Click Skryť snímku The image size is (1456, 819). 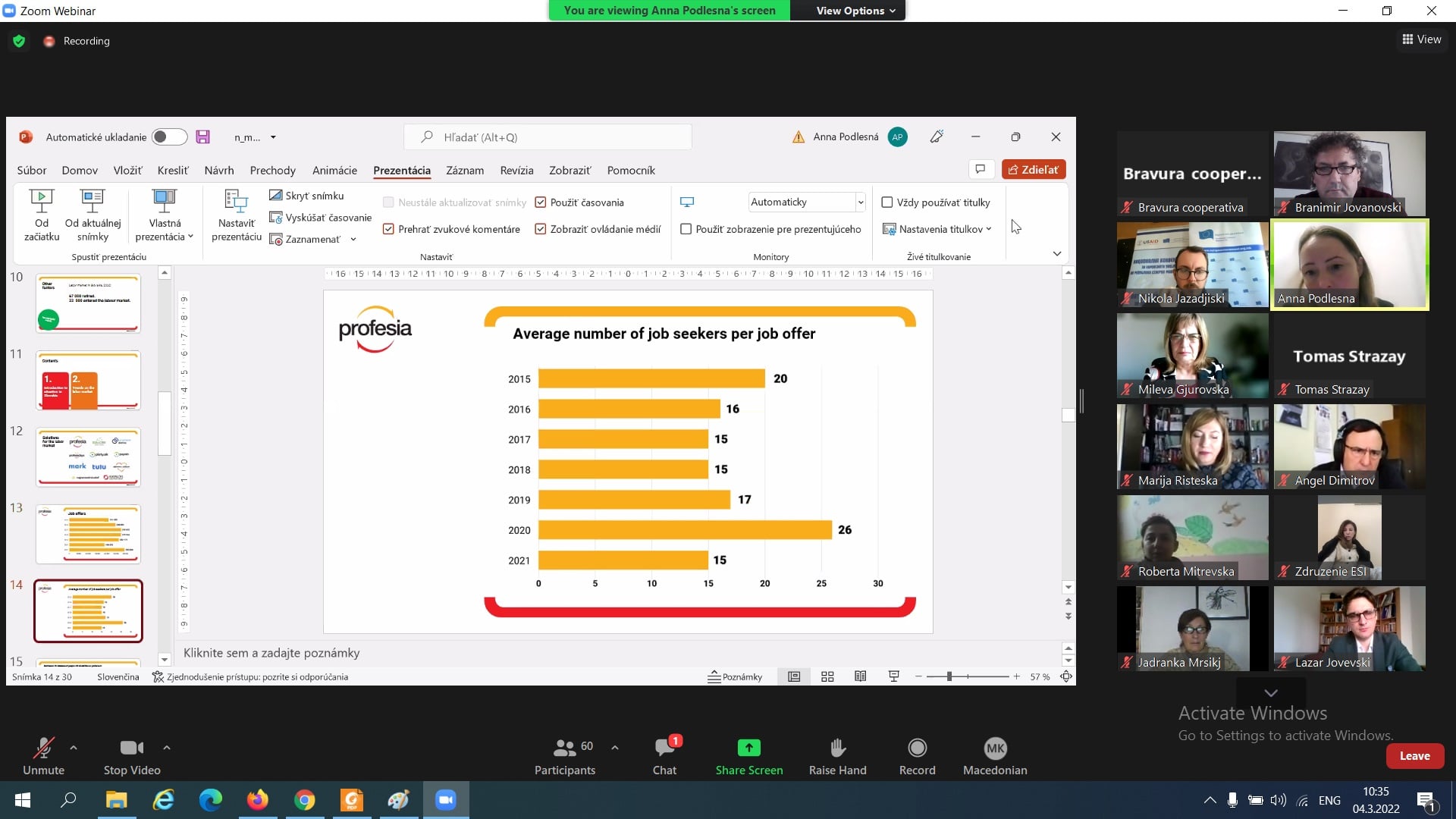pyautogui.click(x=306, y=196)
